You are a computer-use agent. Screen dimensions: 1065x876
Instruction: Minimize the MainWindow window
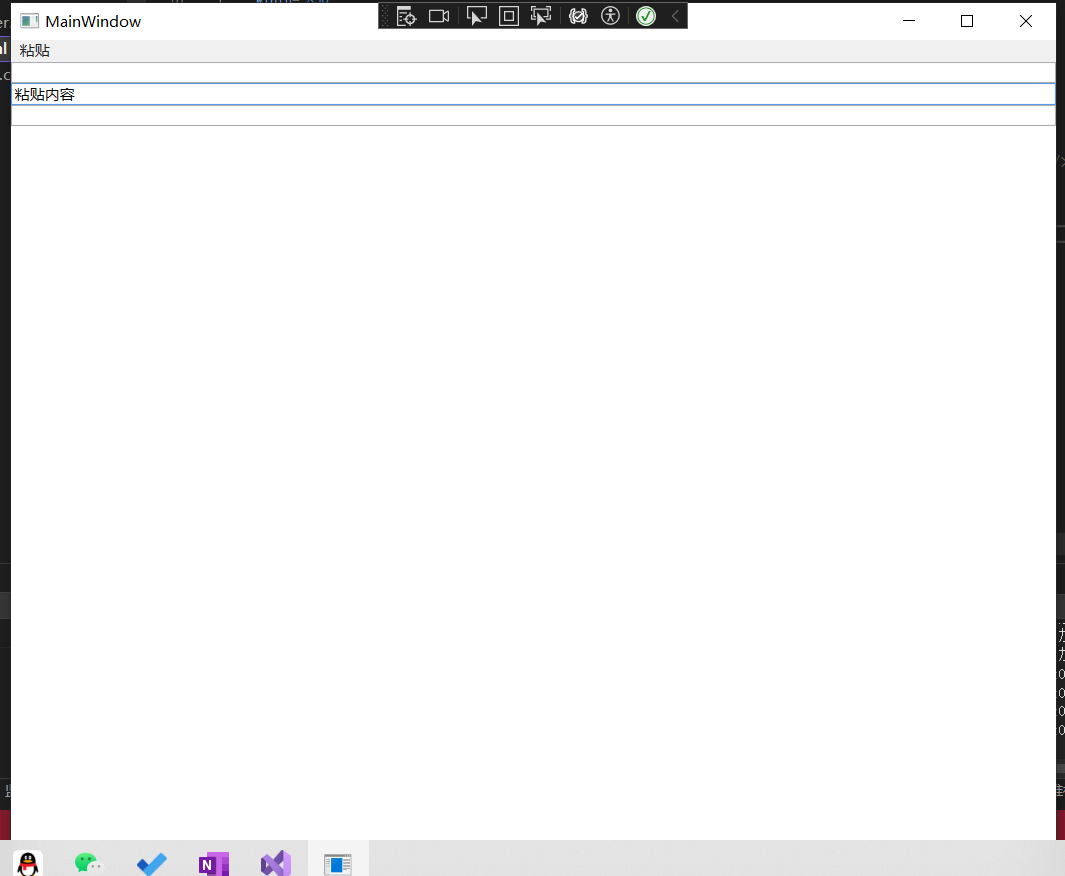909,21
